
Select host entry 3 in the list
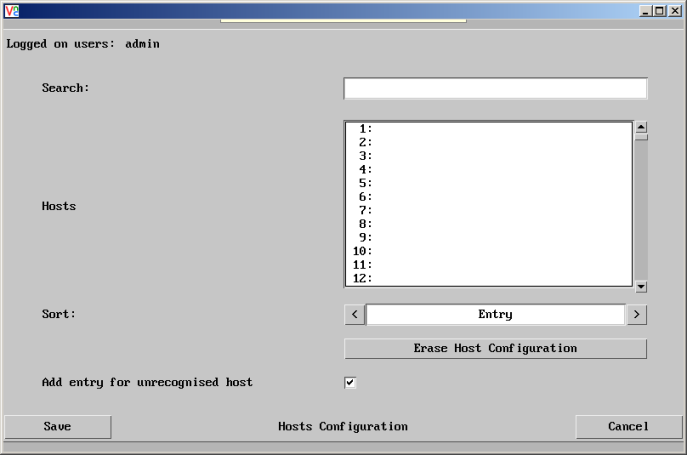[x=489, y=156]
